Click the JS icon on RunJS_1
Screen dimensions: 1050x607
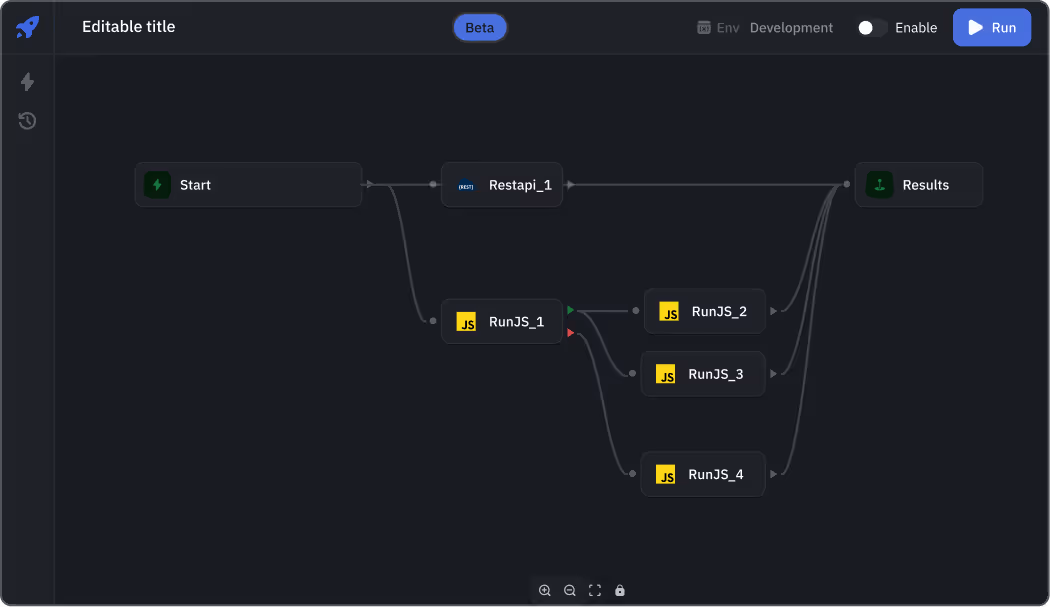pos(466,322)
